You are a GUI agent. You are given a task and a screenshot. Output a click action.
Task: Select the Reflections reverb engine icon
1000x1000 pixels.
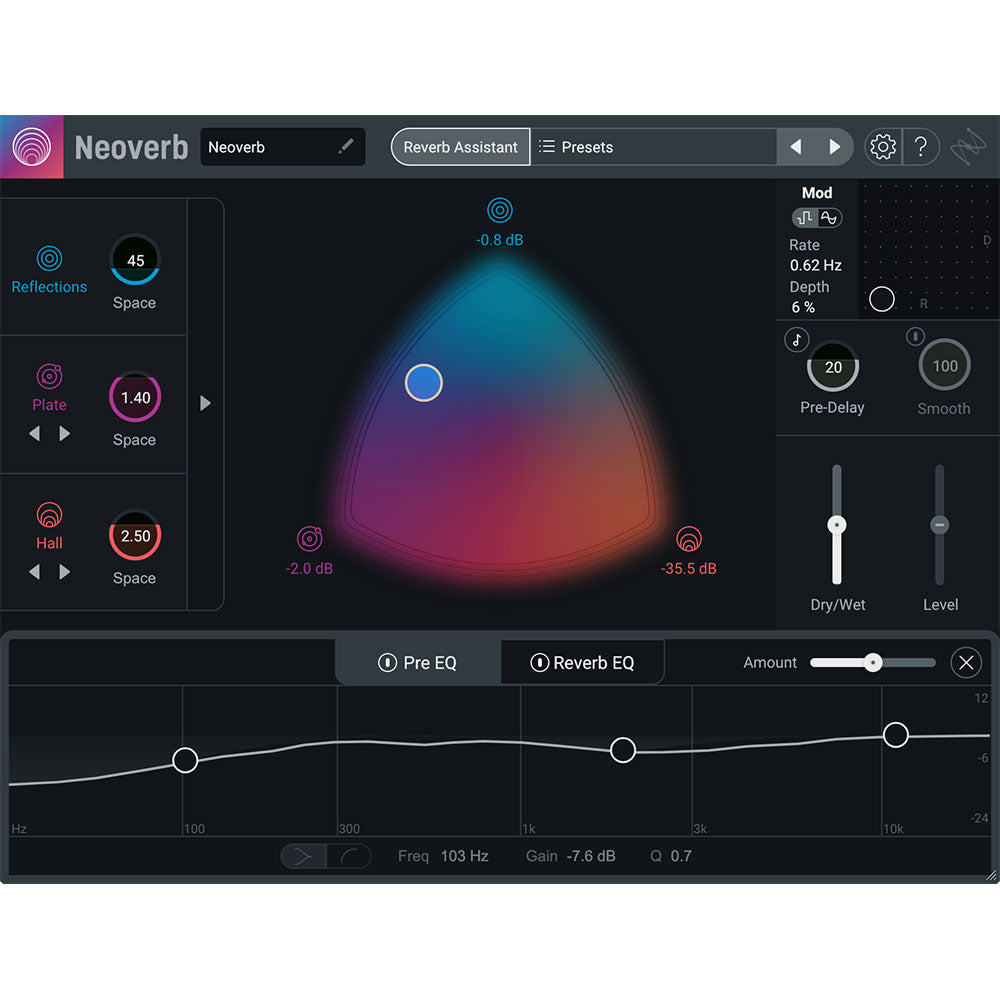[49, 258]
